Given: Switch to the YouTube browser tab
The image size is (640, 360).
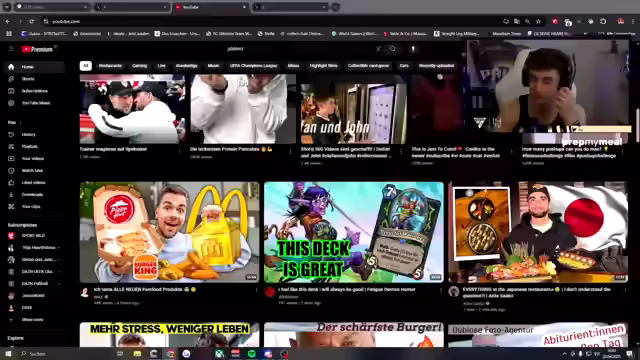Looking at the screenshot, I should [x=210, y=7].
